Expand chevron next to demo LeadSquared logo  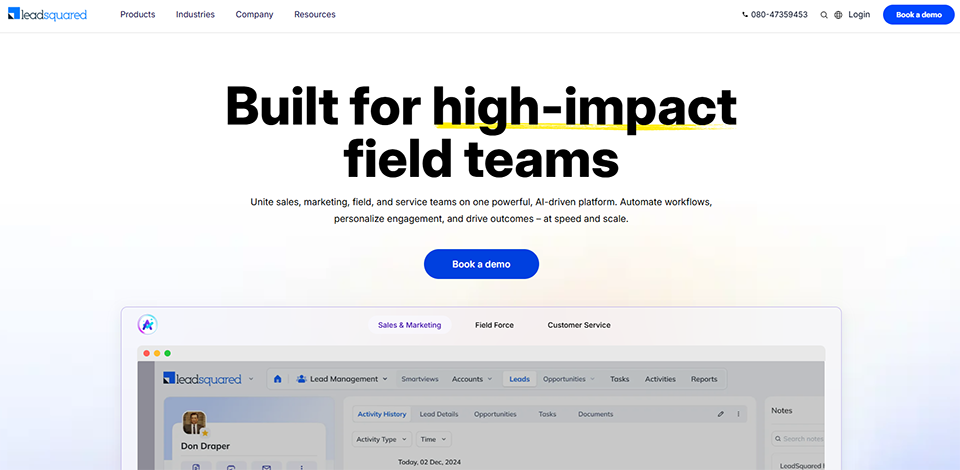click(x=251, y=379)
